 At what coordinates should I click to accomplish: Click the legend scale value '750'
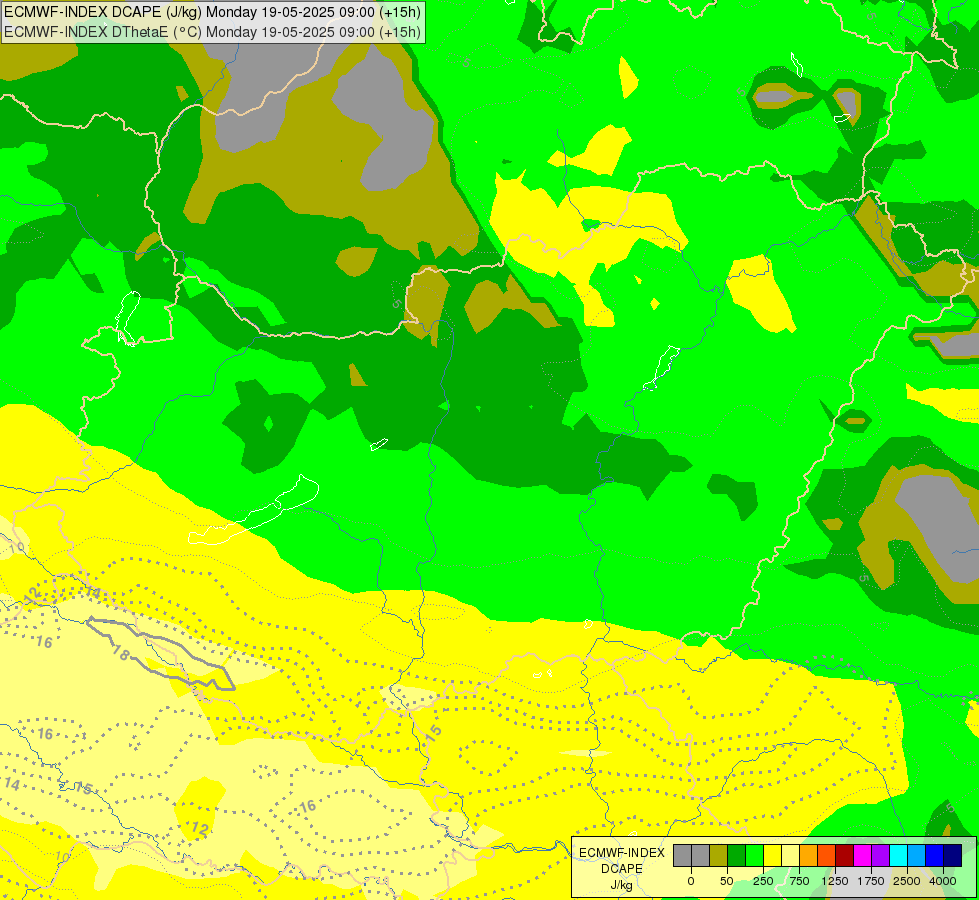pyautogui.click(x=799, y=881)
